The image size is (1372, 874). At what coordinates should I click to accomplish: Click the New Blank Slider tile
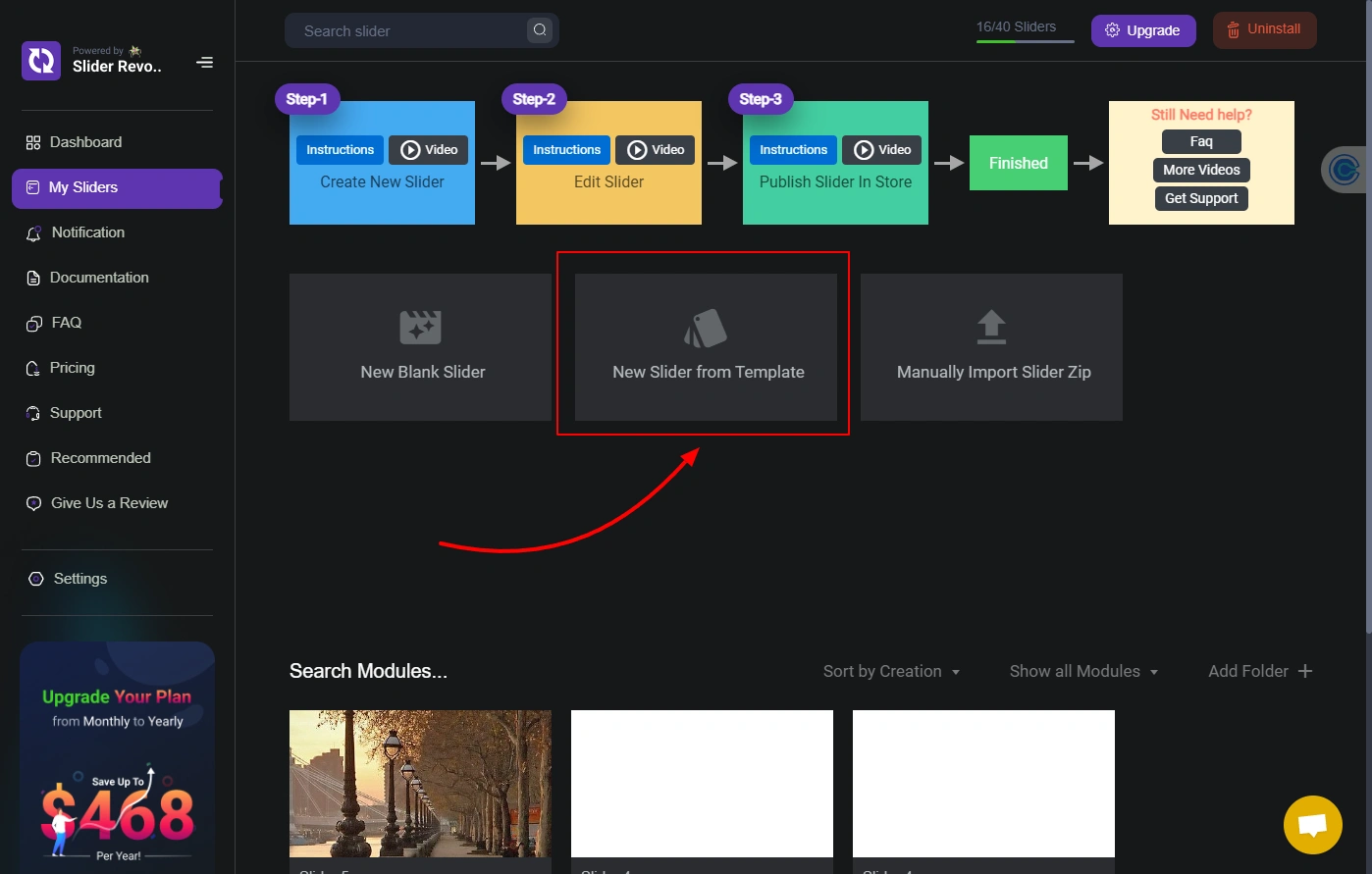click(x=420, y=347)
